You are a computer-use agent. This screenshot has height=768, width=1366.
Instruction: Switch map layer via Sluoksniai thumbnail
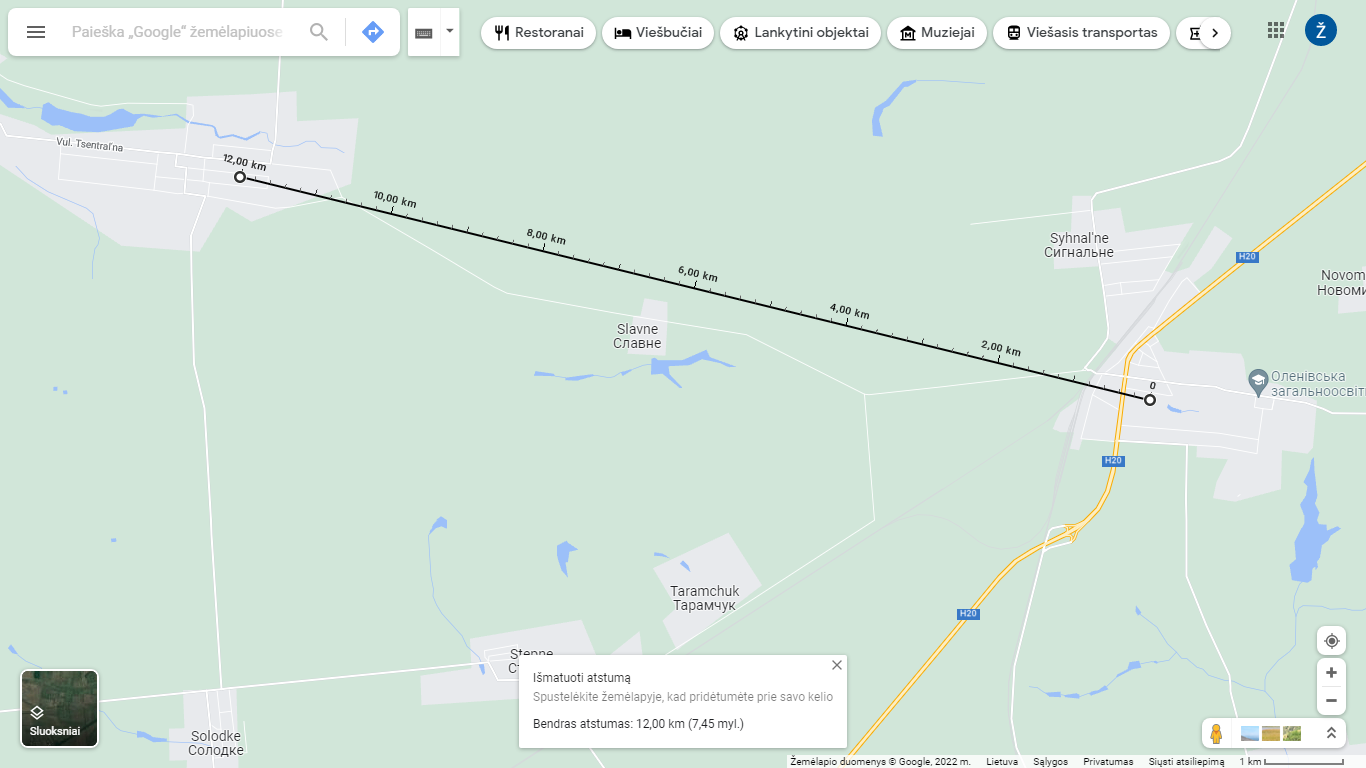60,709
